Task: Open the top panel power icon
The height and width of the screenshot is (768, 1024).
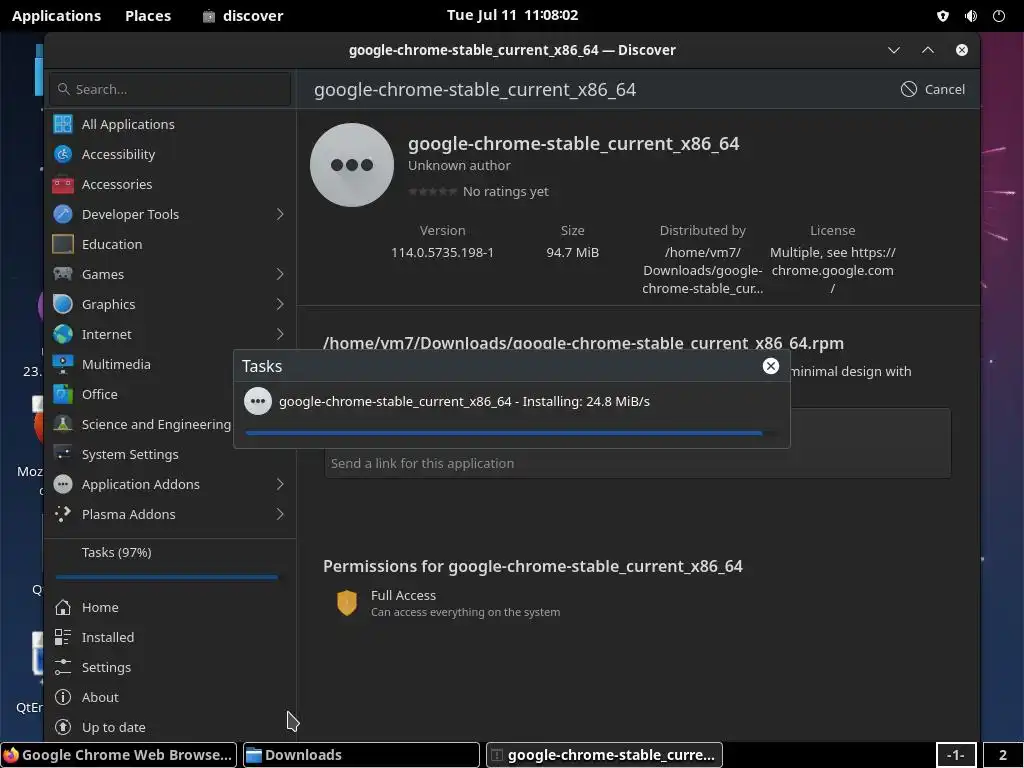Action: coord(999,16)
